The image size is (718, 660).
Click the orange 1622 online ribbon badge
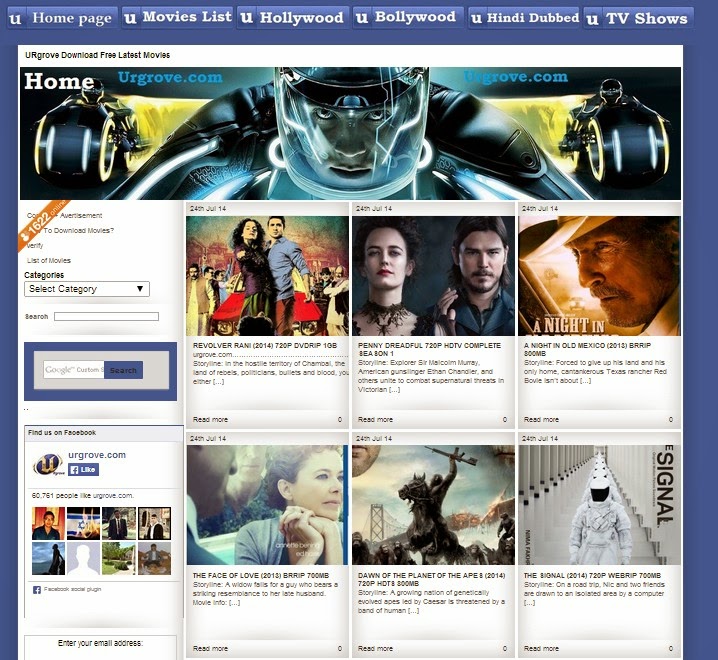(42, 224)
